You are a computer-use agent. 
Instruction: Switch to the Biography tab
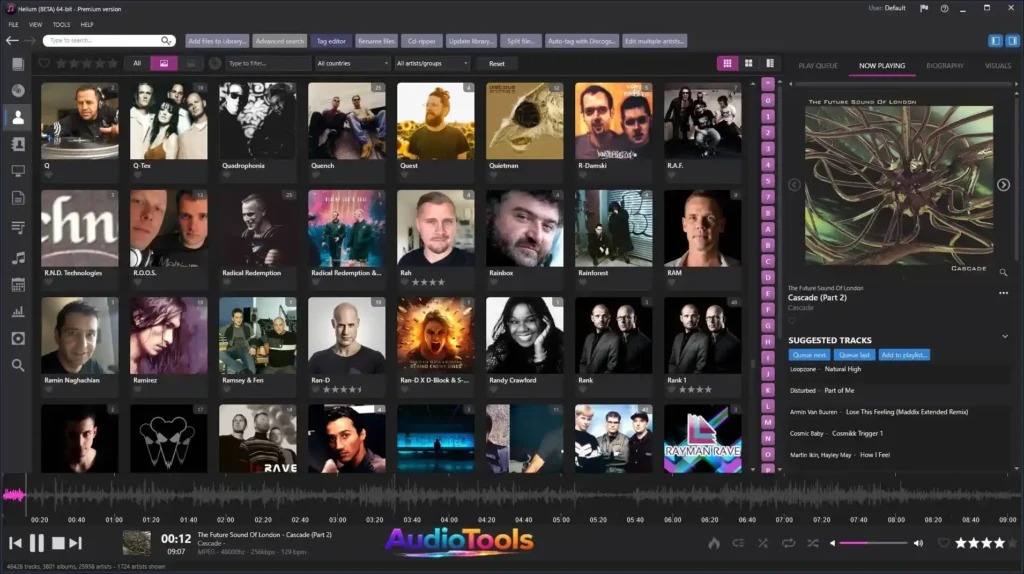point(944,66)
